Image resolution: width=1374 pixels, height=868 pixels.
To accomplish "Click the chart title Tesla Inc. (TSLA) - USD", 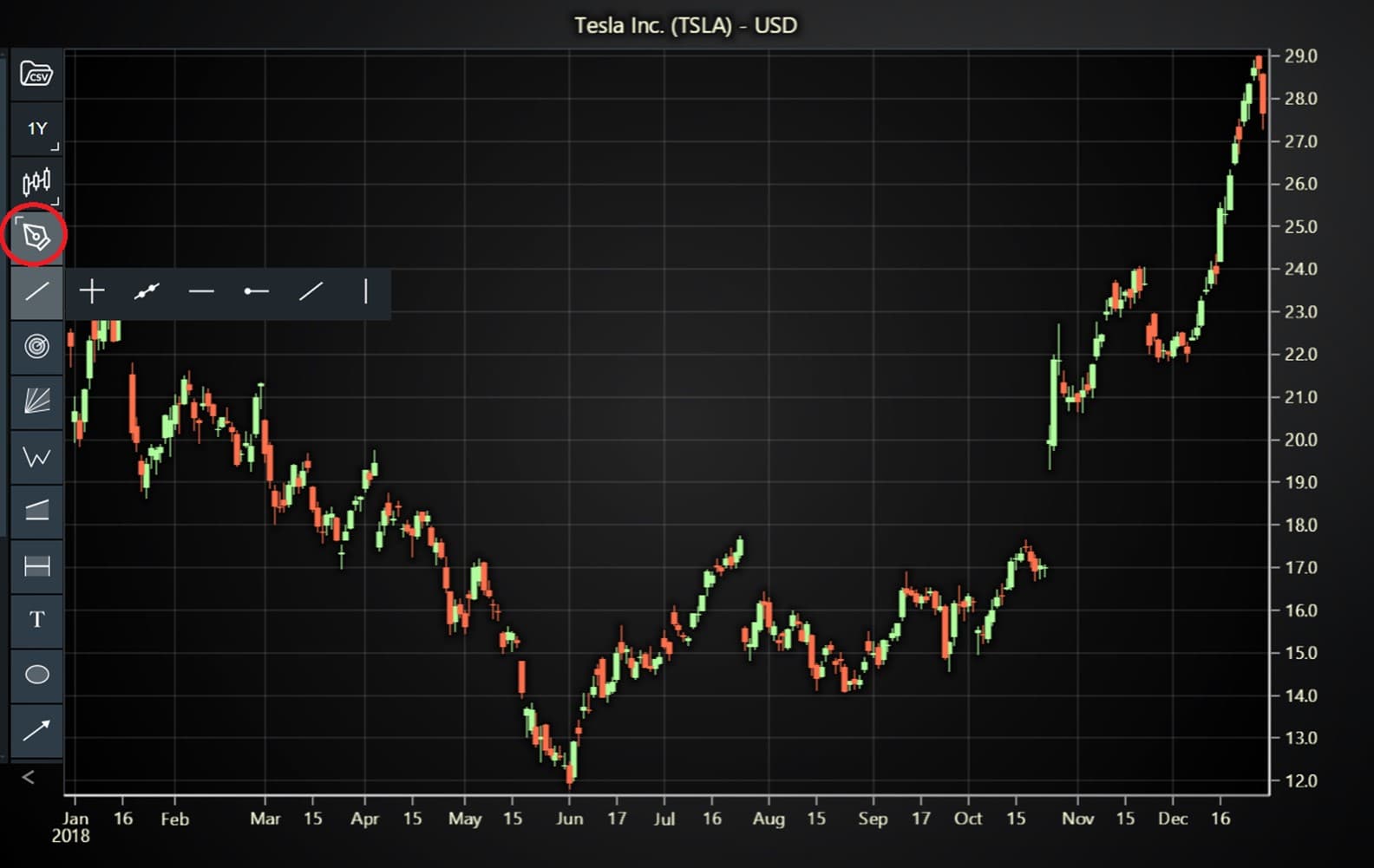I will point(685,25).
